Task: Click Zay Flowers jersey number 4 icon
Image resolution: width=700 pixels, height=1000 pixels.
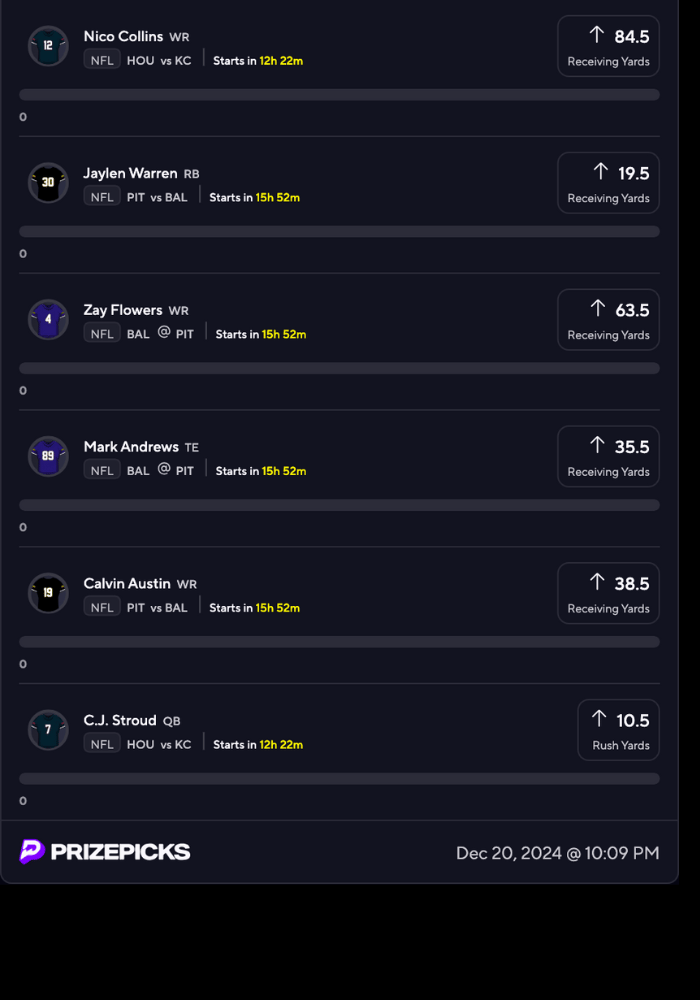Action: pos(48,320)
